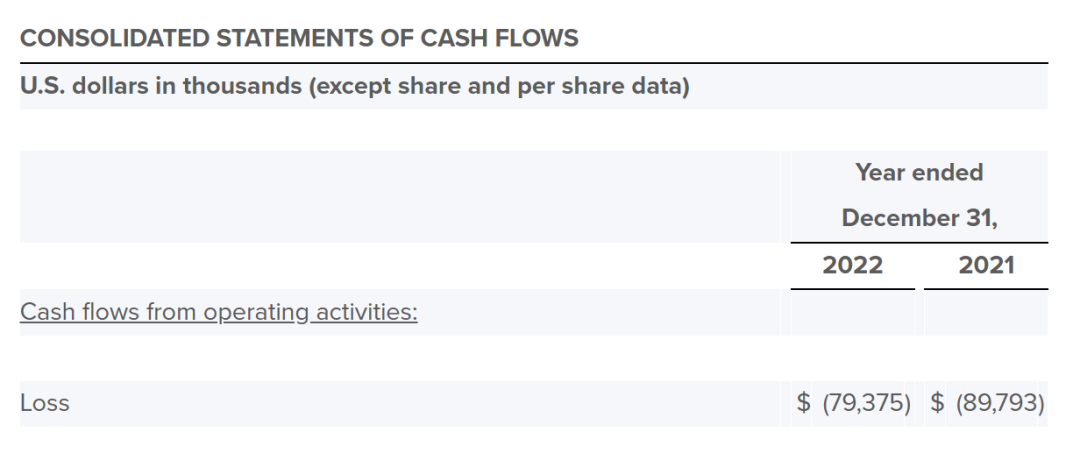This screenshot has height=460, width=1080.
Task: Click the underlined word "activities:"
Action: 368,312
